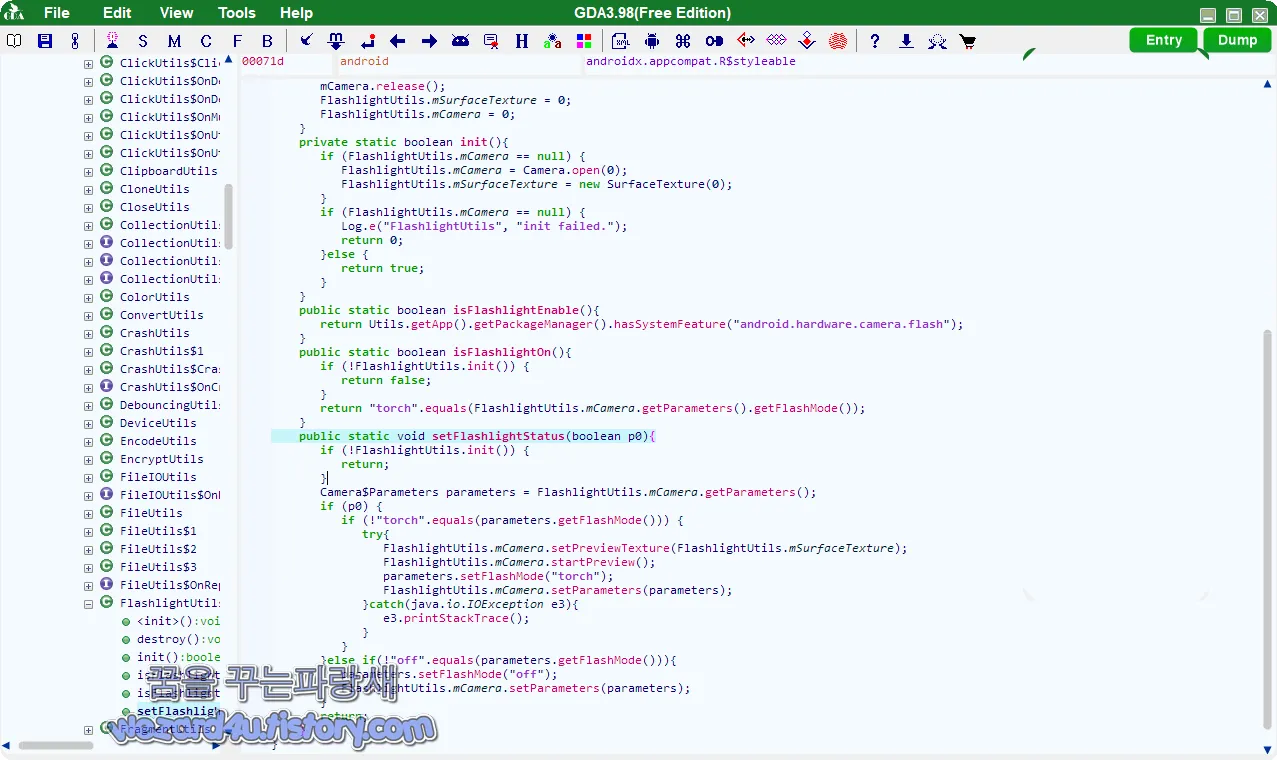The image size is (1277, 760).
Task: Click the Android robot toolbar icon
Action: click(x=652, y=41)
